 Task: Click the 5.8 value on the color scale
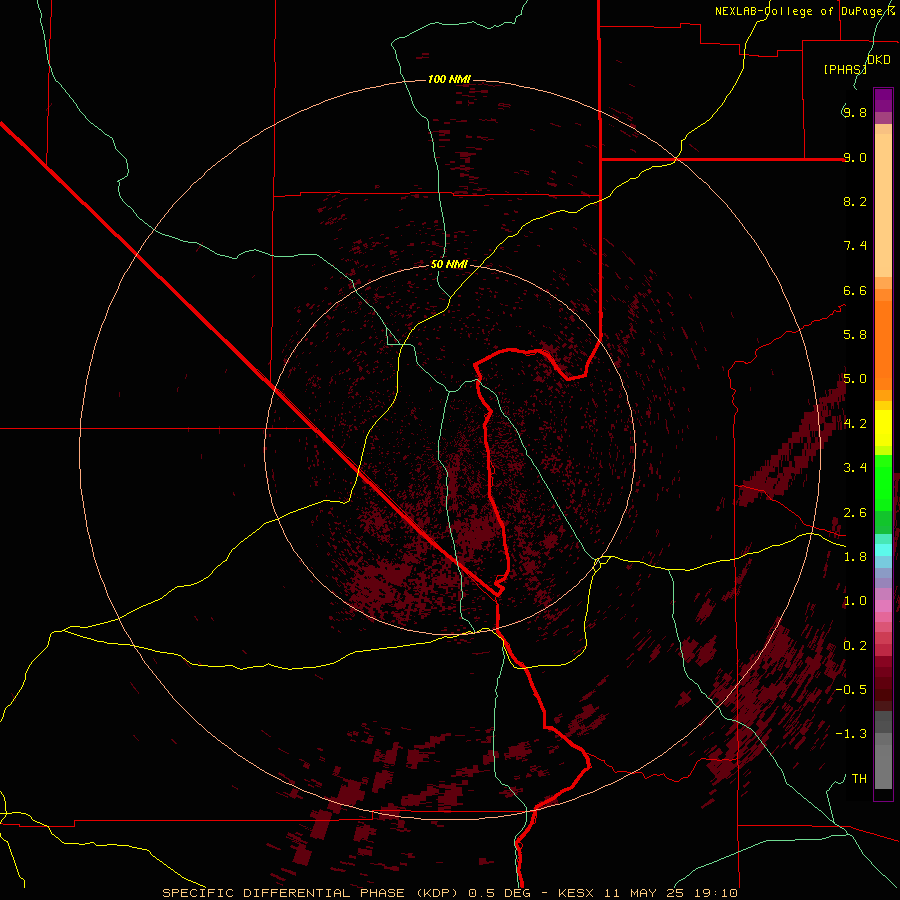click(855, 335)
